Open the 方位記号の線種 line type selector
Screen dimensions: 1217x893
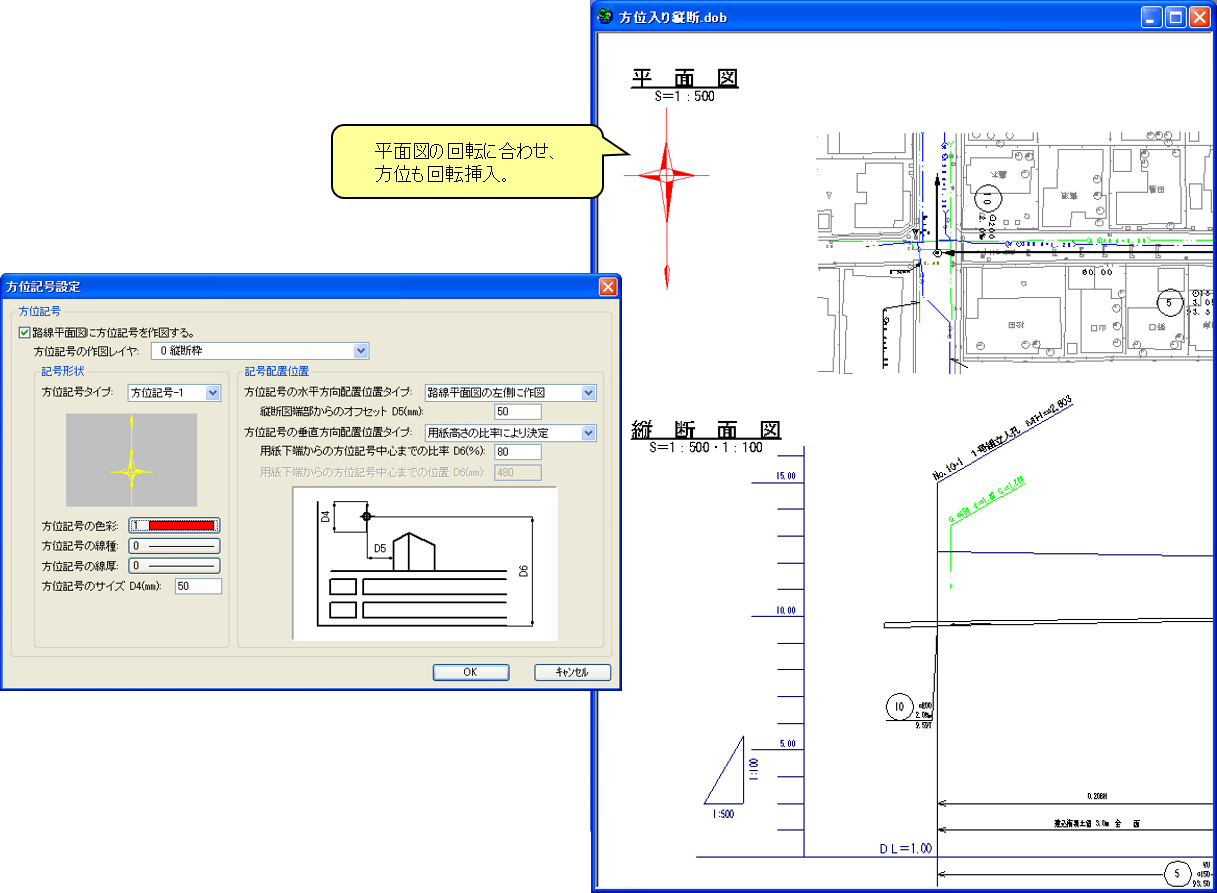click(x=174, y=546)
